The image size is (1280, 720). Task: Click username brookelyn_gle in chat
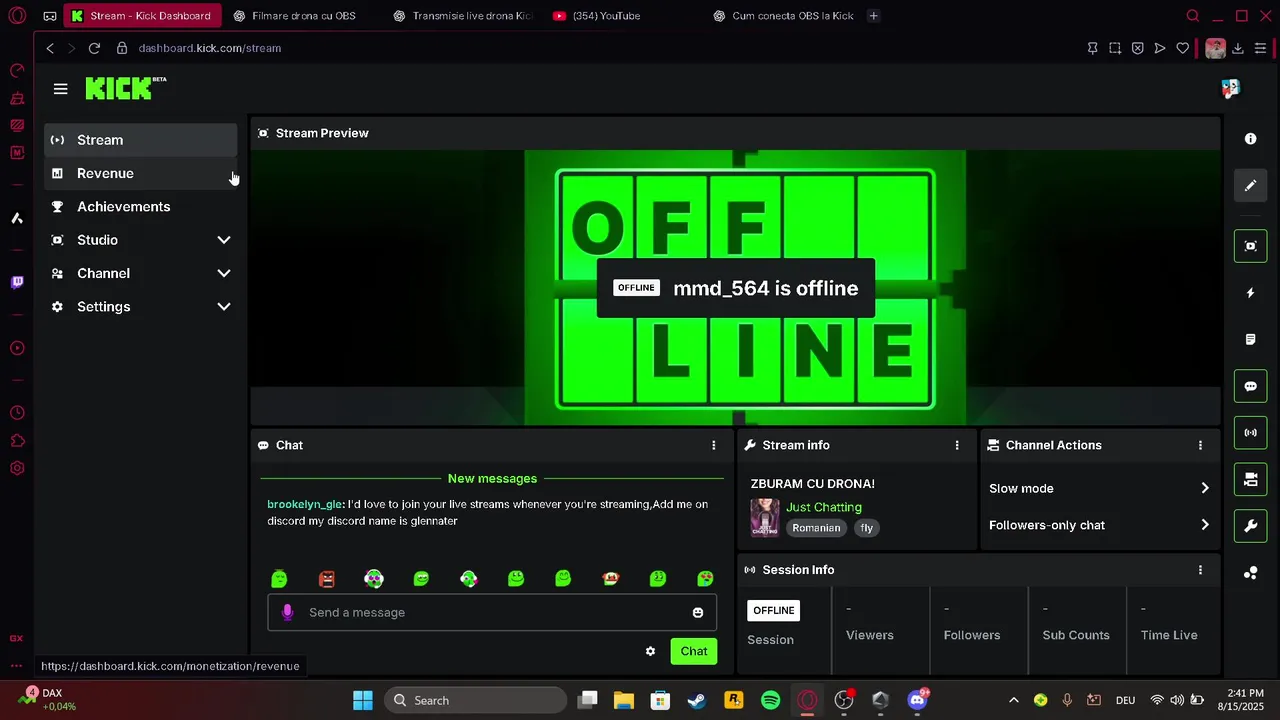[305, 504]
